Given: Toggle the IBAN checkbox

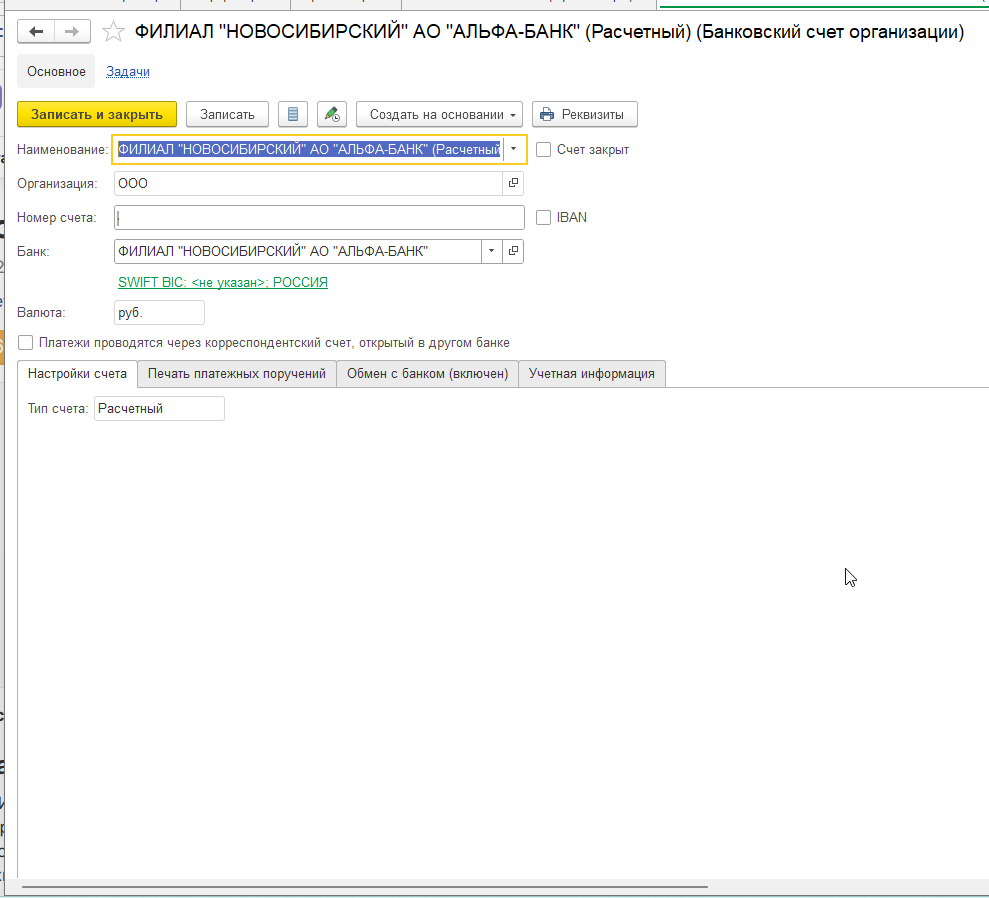Looking at the screenshot, I should 543,218.
